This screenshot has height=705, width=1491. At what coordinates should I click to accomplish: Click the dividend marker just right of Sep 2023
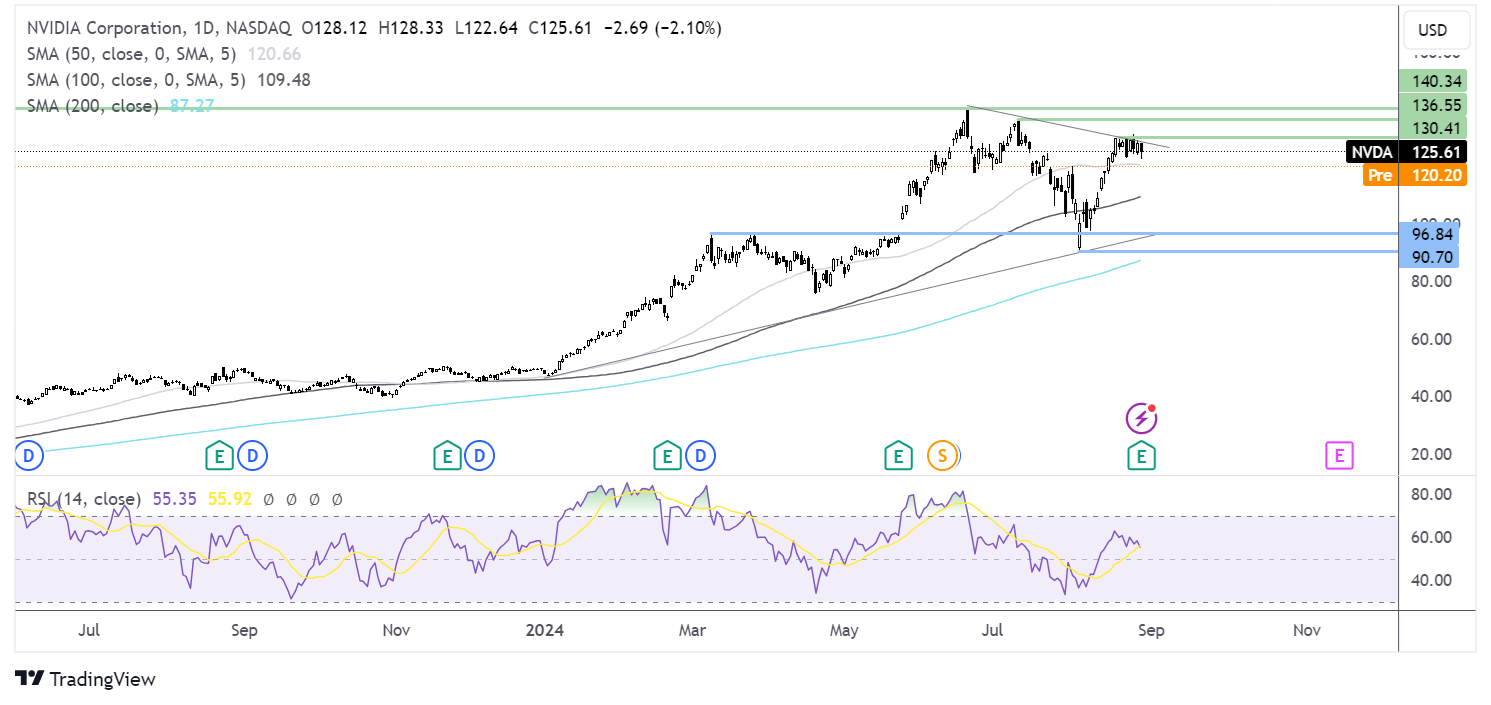pos(253,457)
